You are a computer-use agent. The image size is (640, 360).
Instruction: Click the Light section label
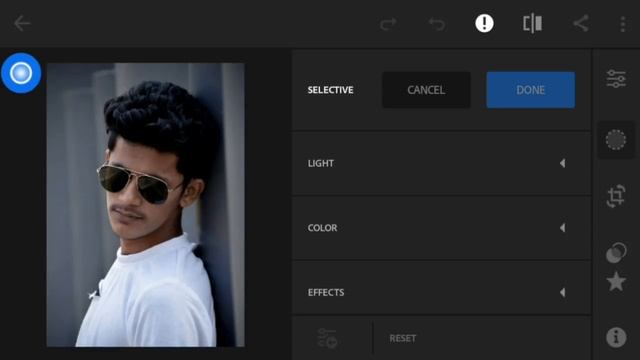pyautogui.click(x=321, y=163)
